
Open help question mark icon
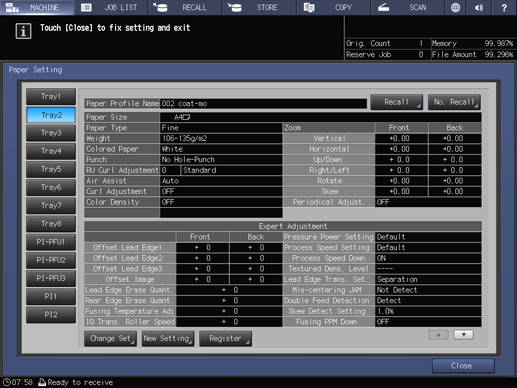click(x=504, y=7)
